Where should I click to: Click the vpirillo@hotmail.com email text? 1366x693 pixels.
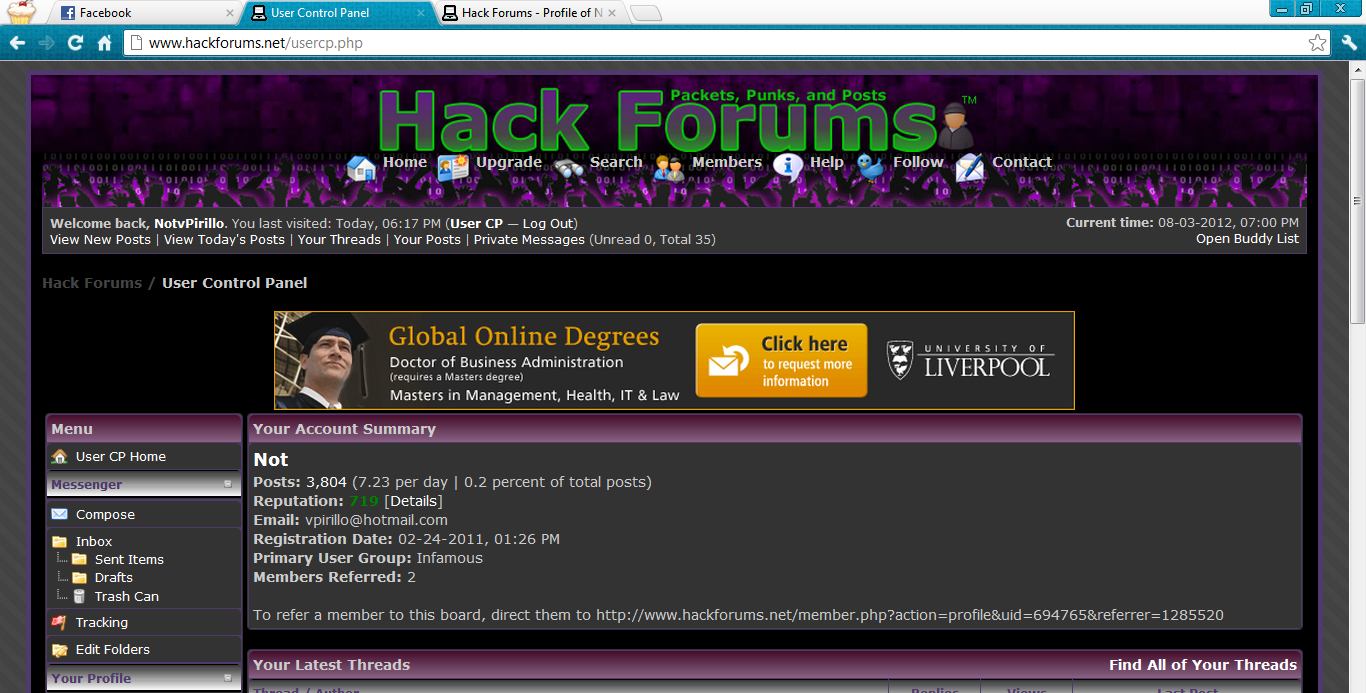pos(377,520)
